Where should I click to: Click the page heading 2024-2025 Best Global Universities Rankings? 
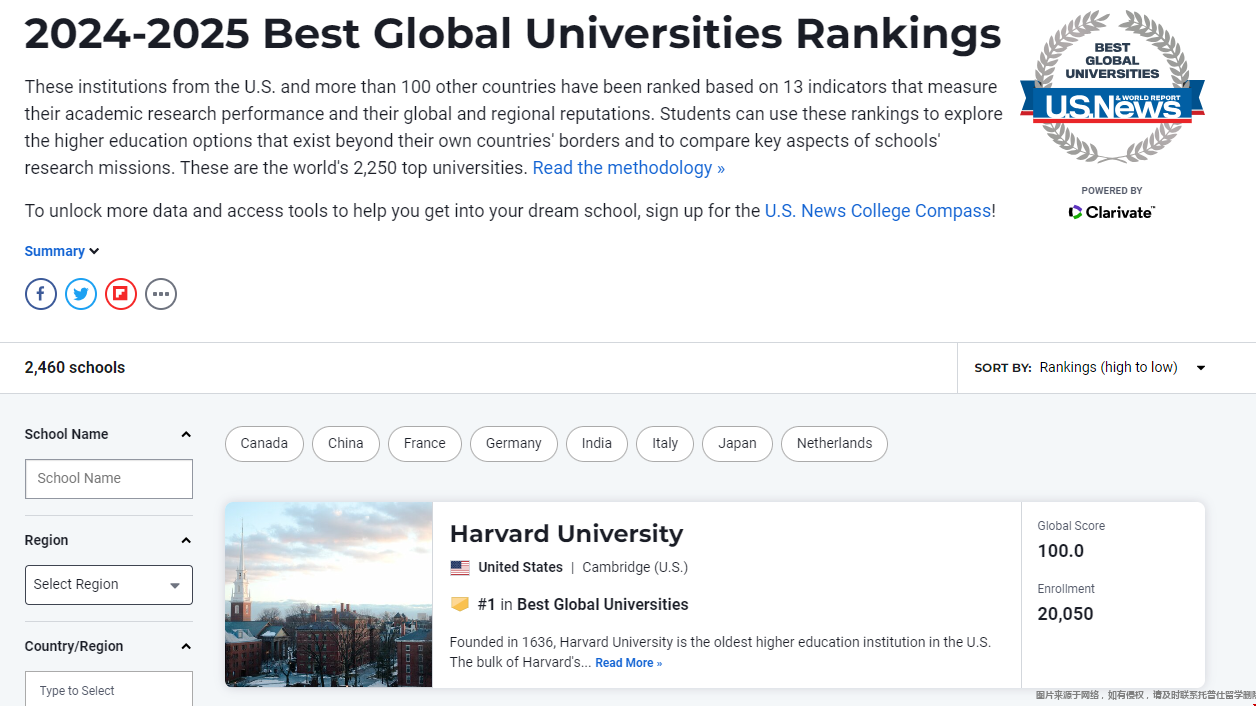click(x=513, y=34)
